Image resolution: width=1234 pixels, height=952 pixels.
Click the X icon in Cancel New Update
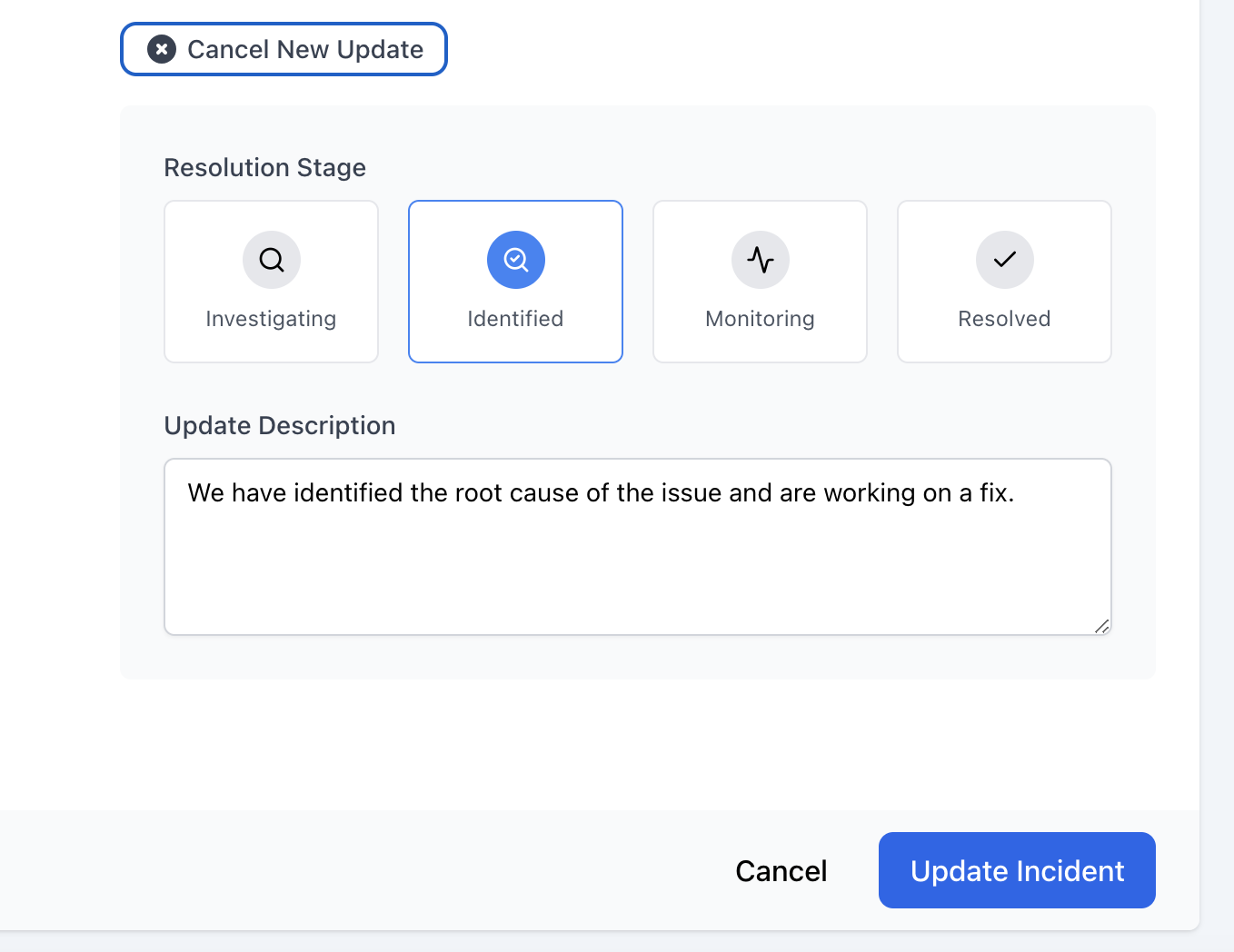click(x=162, y=49)
